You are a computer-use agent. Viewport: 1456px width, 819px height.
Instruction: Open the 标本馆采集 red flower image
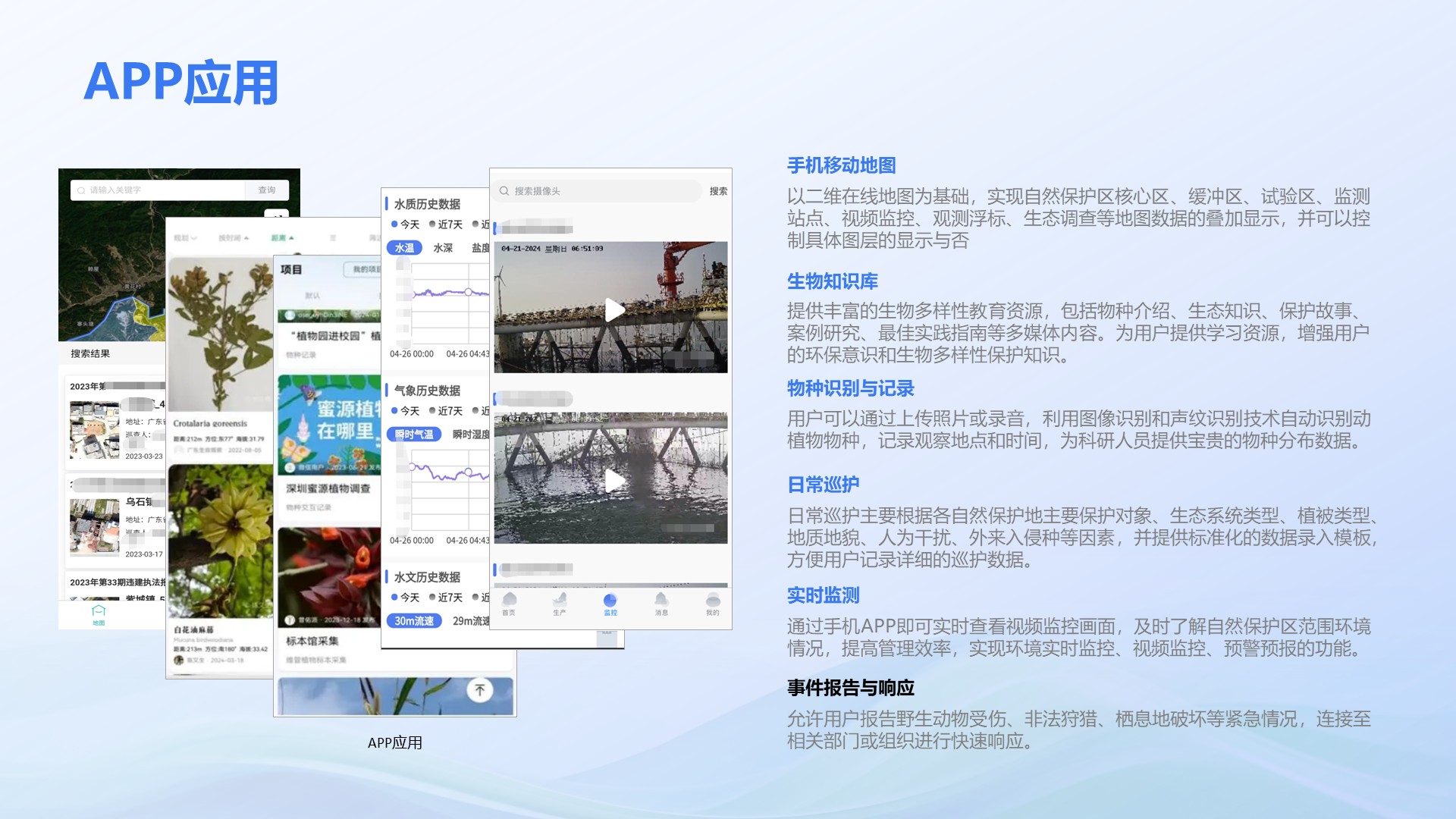point(329,577)
